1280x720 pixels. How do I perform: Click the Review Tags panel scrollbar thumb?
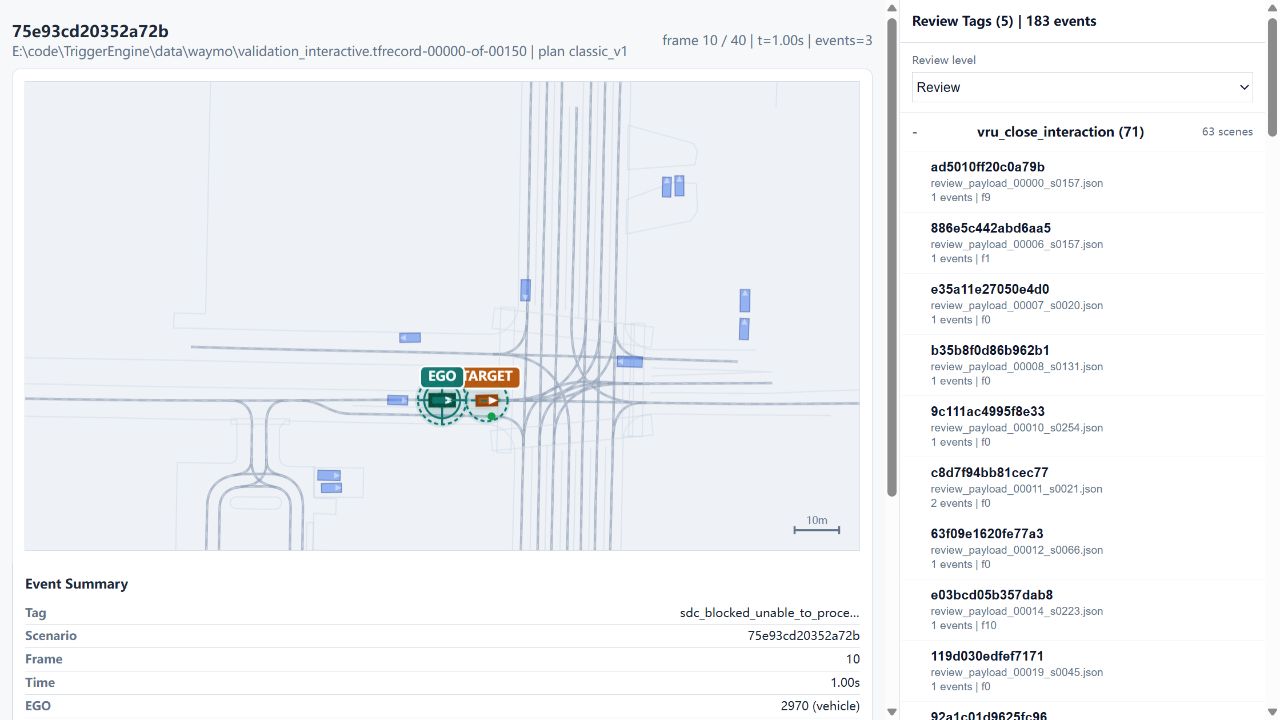click(1273, 75)
